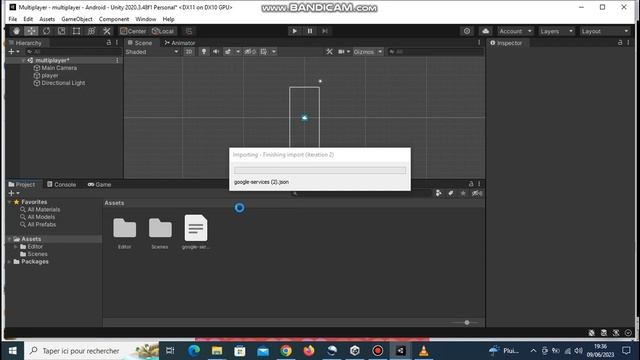The height and width of the screenshot is (360, 640).
Task: Open the Account dropdown
Action: tap(516, 31)
